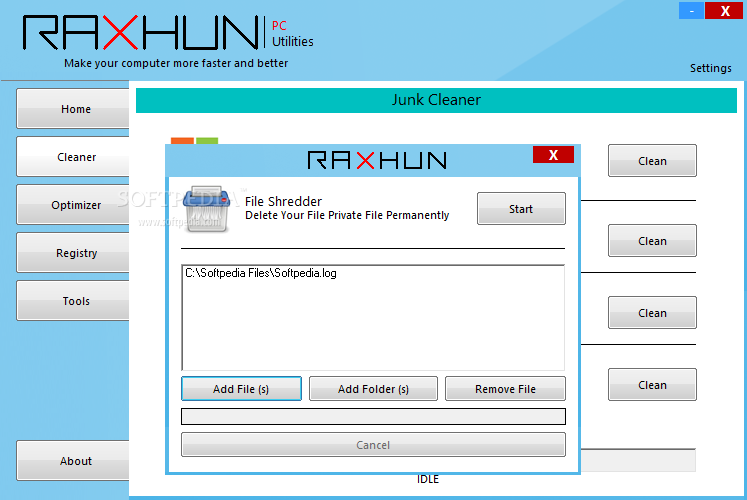
Task: Open Settings in the top right
Action: click(x=710, y=68)
